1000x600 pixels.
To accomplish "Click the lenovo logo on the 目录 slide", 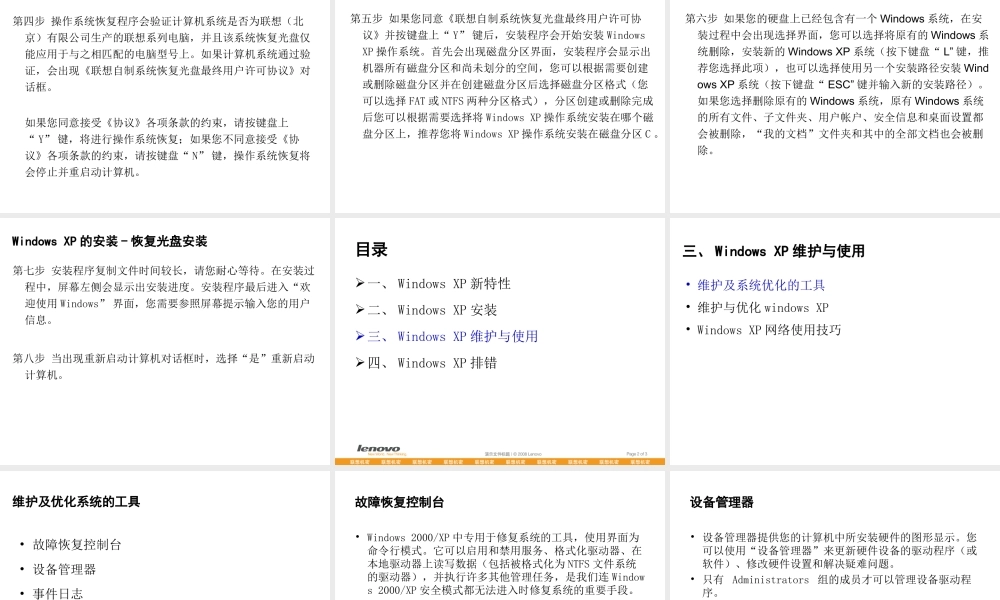I will coord(378,449).
